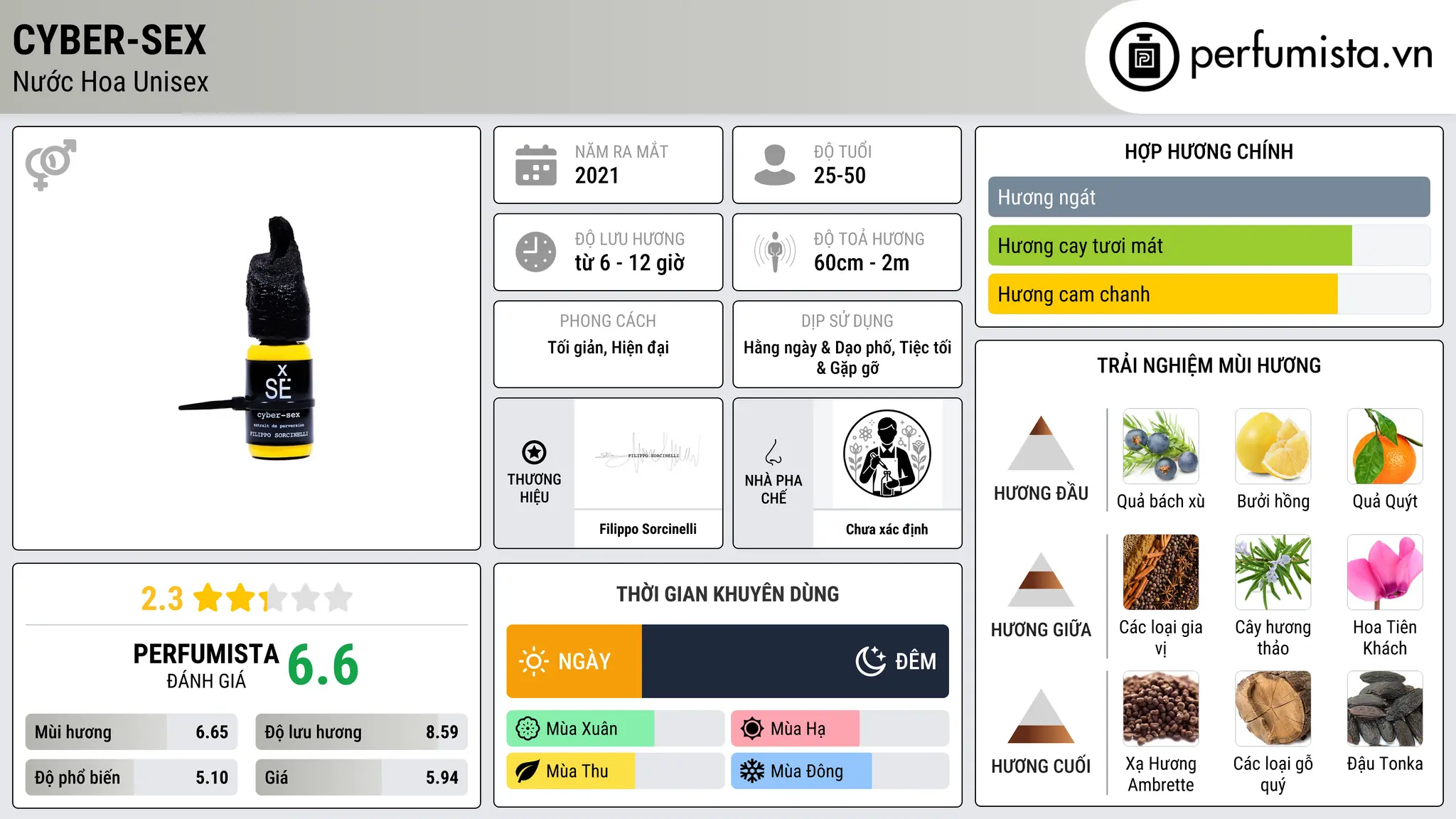Select the Các loại gia vị note image
Image resolution: width=1456 pixels, height=819 pixels.
tap(1161, 572)
